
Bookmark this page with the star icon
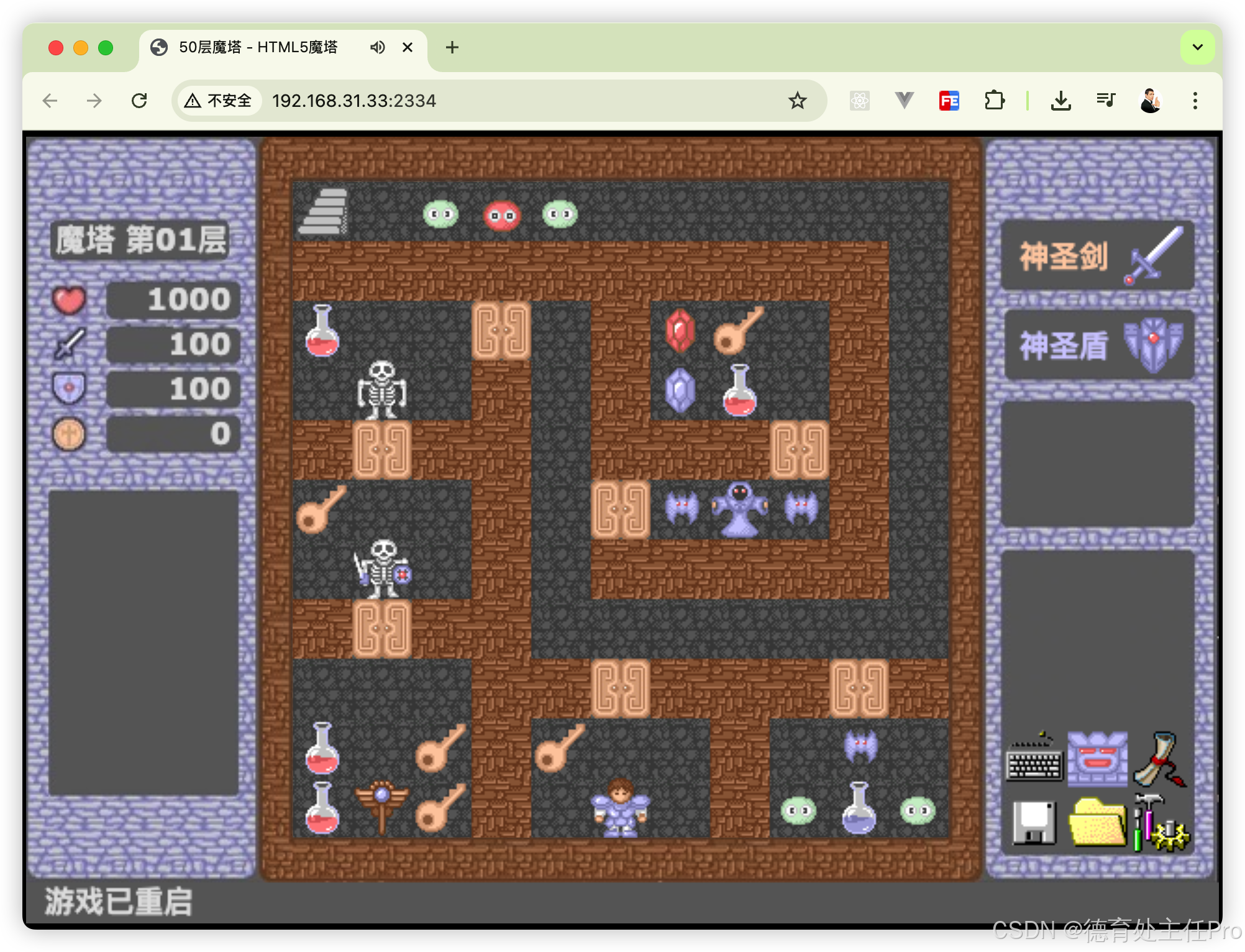pyautogui.click(x=797, y=101)
